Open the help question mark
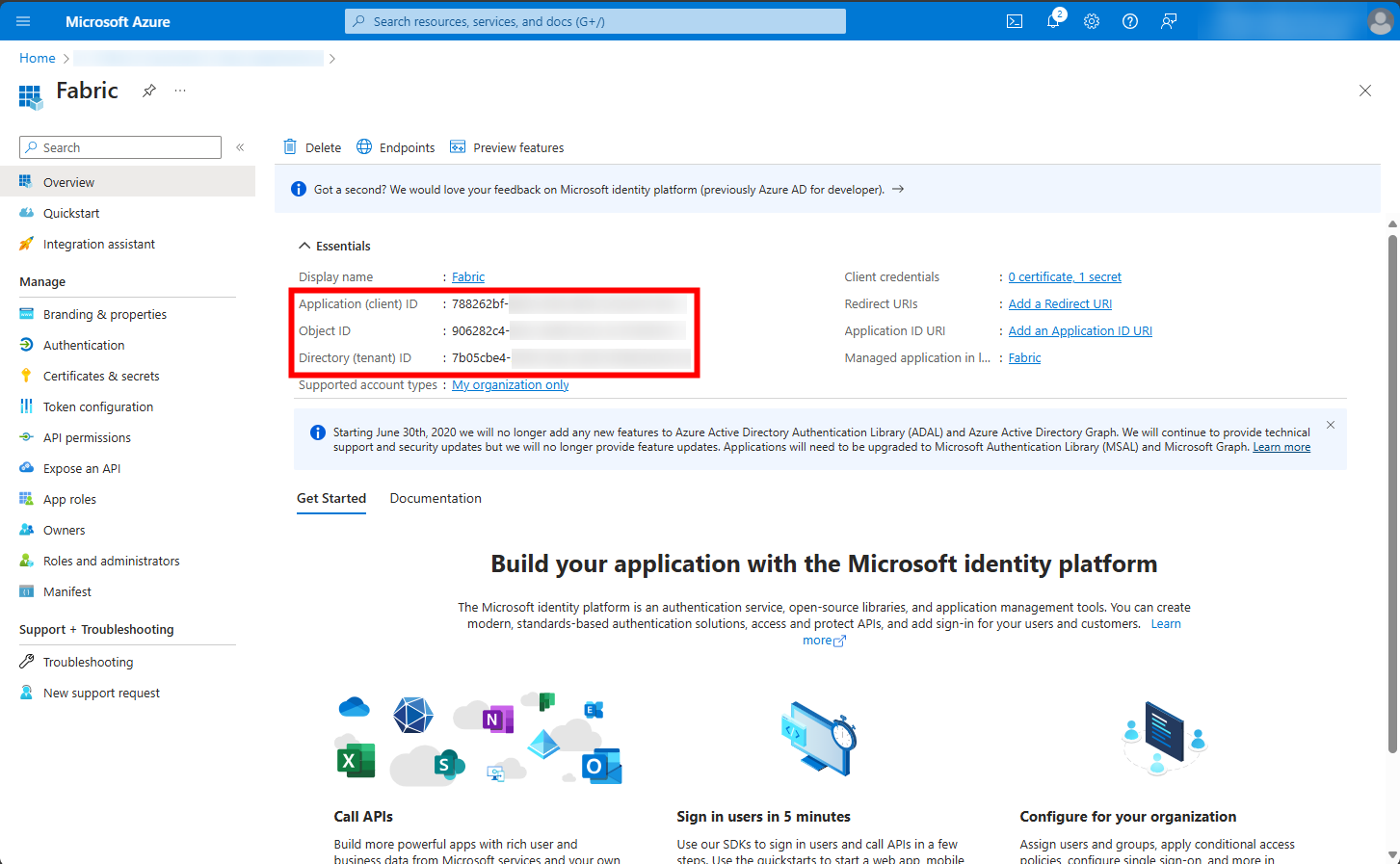The height and width of the screenshot is (864, 1400). [1130, 21]
